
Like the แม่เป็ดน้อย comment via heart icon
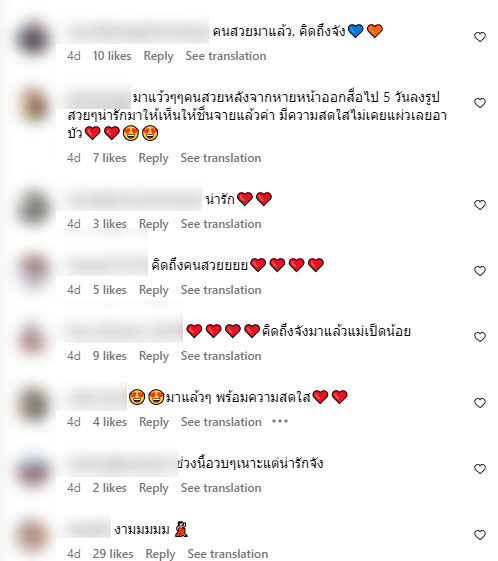[x=480, y=337]
